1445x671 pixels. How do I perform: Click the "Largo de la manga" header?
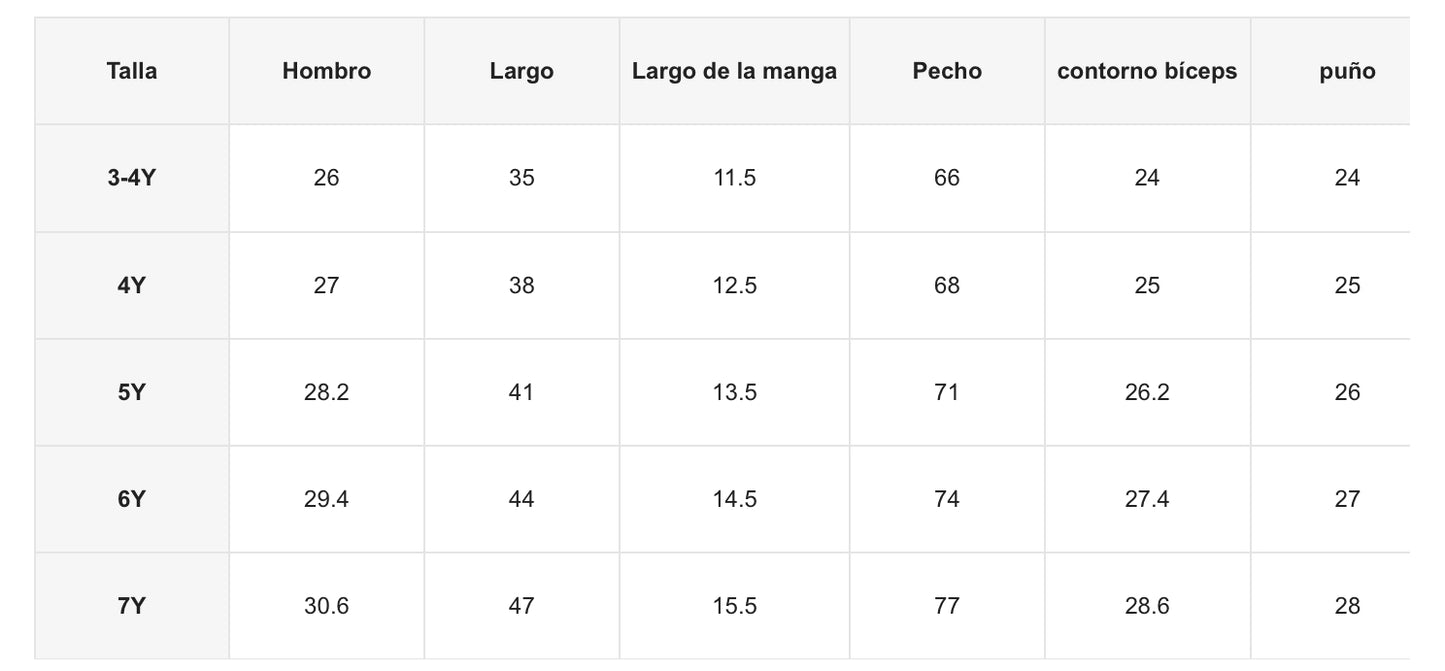(x=734, y=71)
